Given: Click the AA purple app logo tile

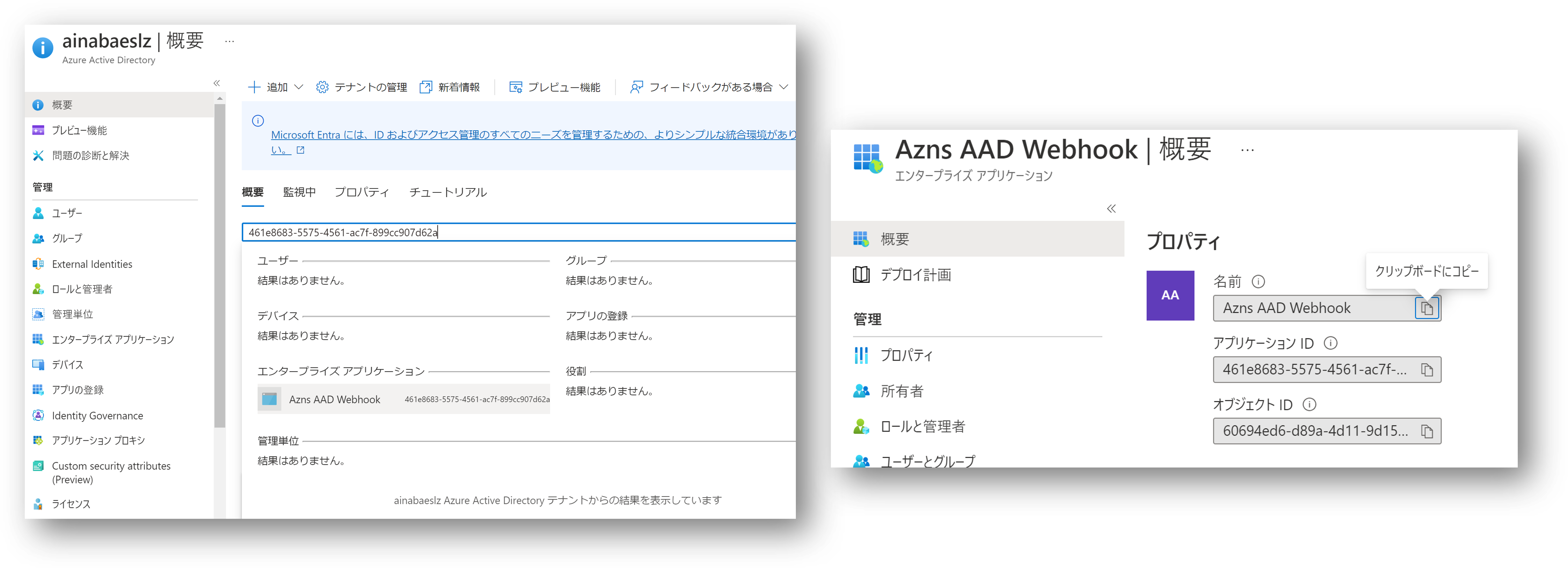Looking at the screenshot, I should [1171, 296].
